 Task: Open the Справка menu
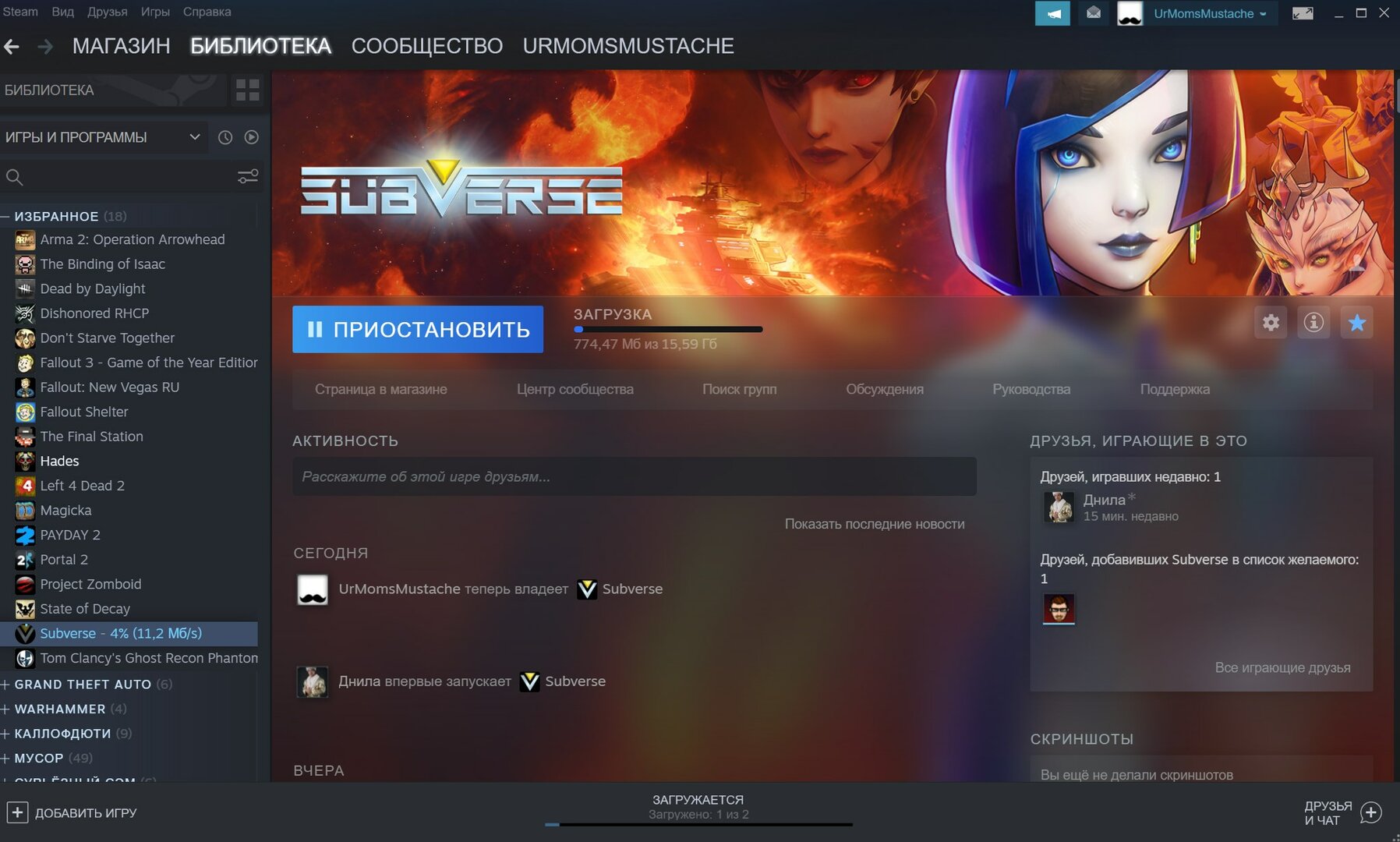pyautogui.click(x=207, y=12)
